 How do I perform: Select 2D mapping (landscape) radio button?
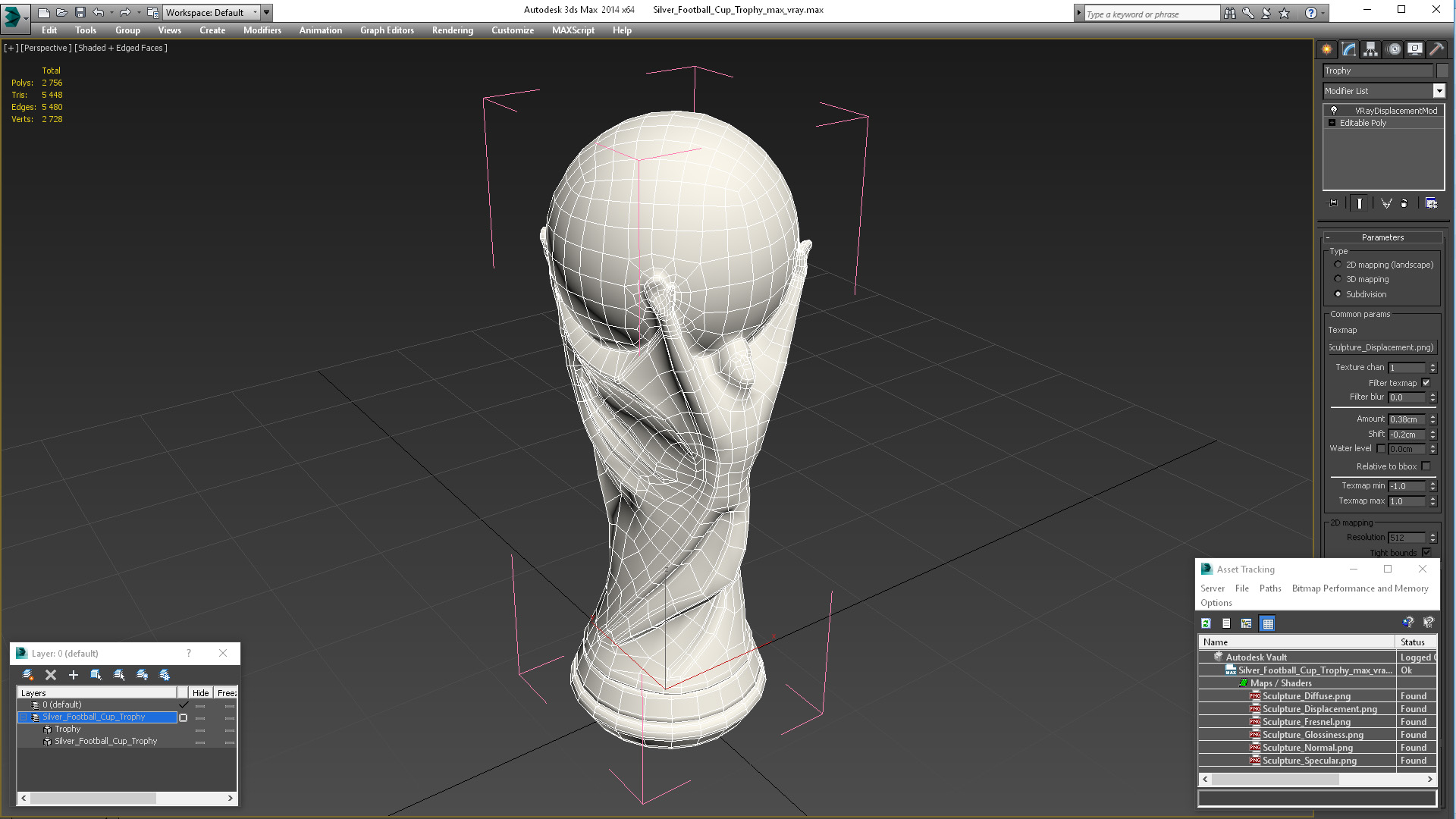(1338, 265)
